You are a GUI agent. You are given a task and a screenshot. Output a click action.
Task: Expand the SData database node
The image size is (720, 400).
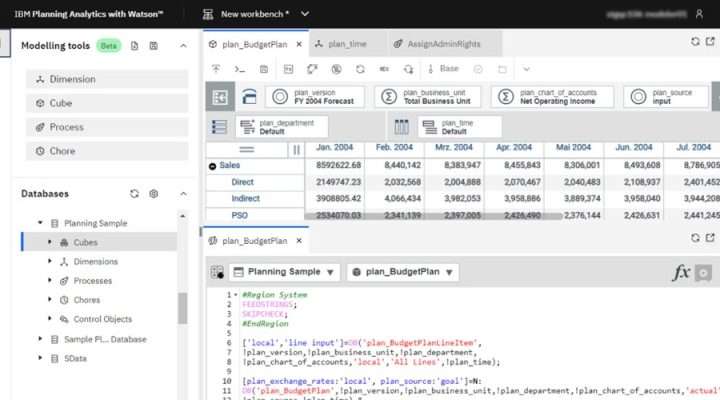(x=40, y=358)
